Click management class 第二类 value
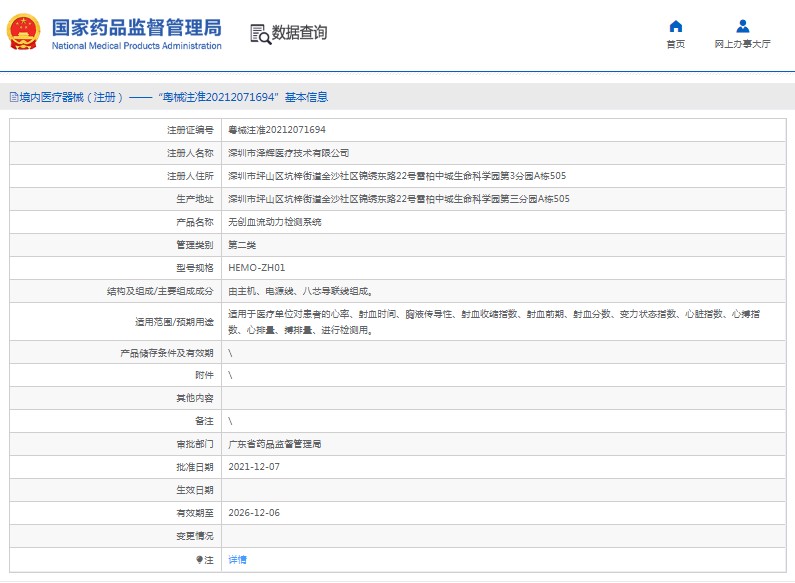795x583 pixels. click(242, 245)
